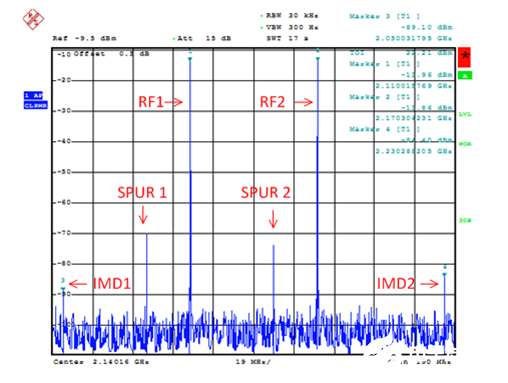This screenshot has height=383, width=508.
Task: Select marker 1 triangle on RF1 peak
Action: click(x=190, y=59)
